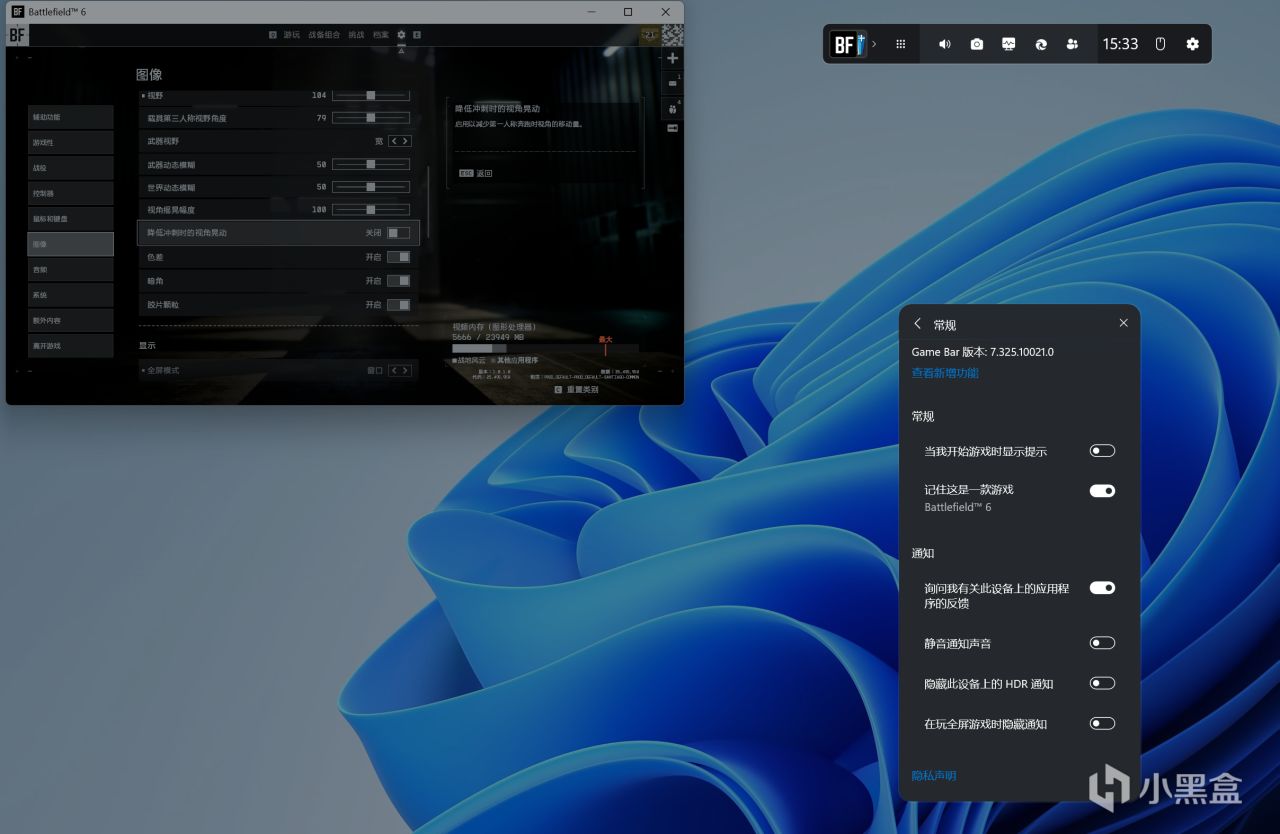Select the 图像 settings category

point(71,244)
